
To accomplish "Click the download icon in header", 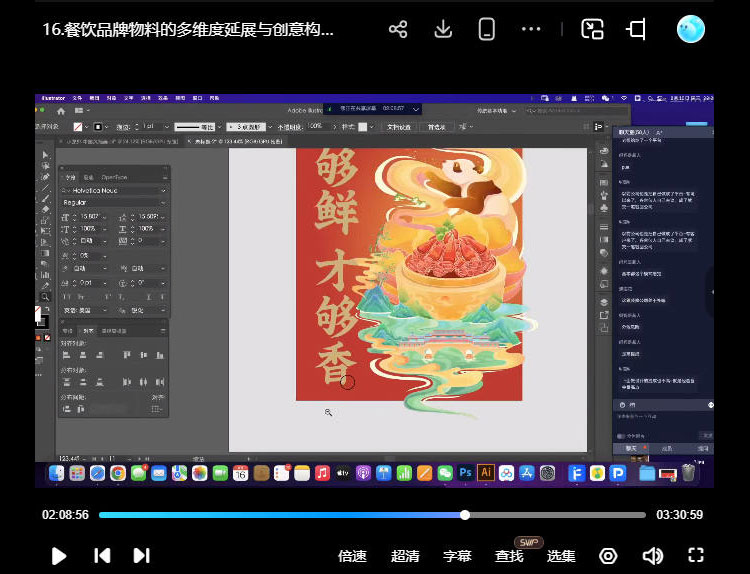I will point(443,29).
